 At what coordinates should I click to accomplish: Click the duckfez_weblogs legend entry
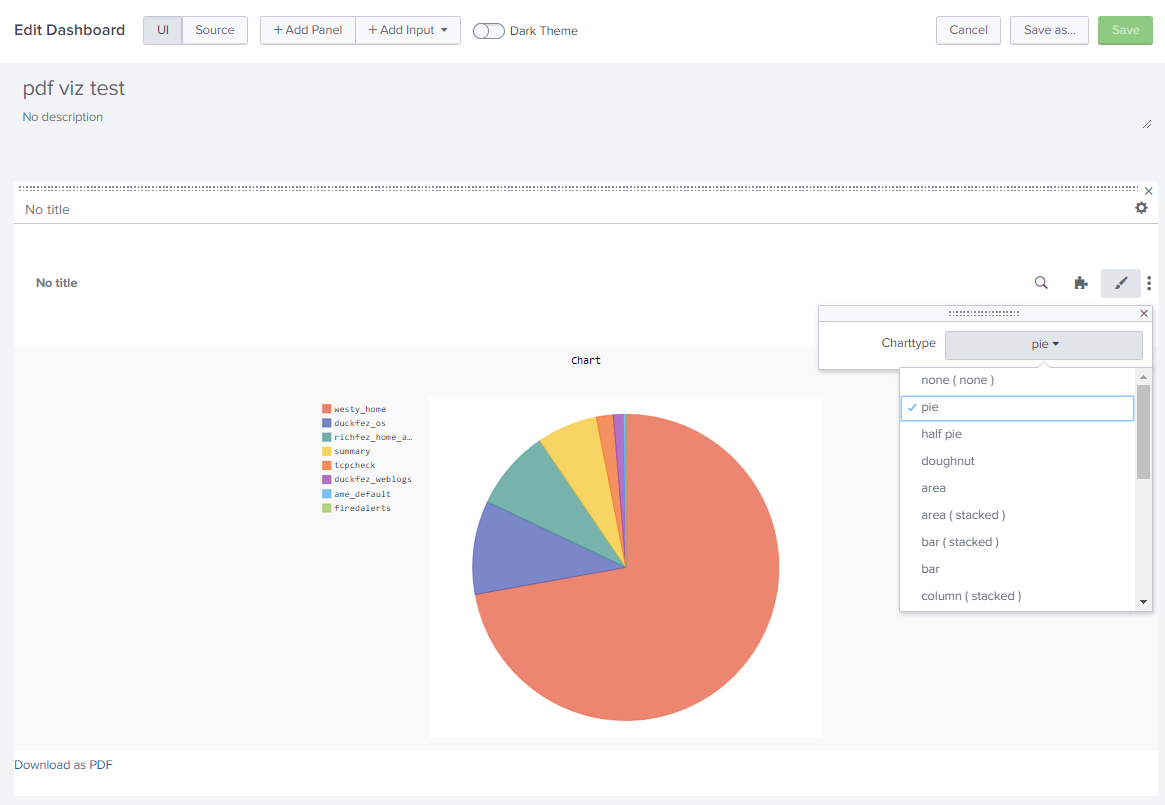click(x=367, y=479)
